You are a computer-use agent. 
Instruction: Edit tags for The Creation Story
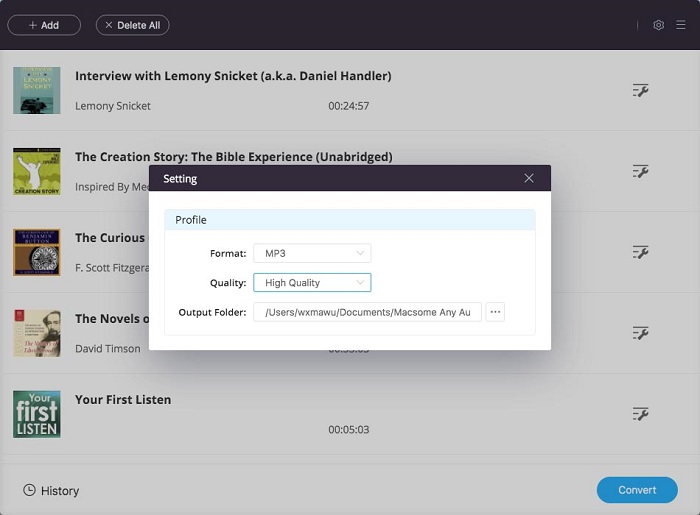coord(641,172)
